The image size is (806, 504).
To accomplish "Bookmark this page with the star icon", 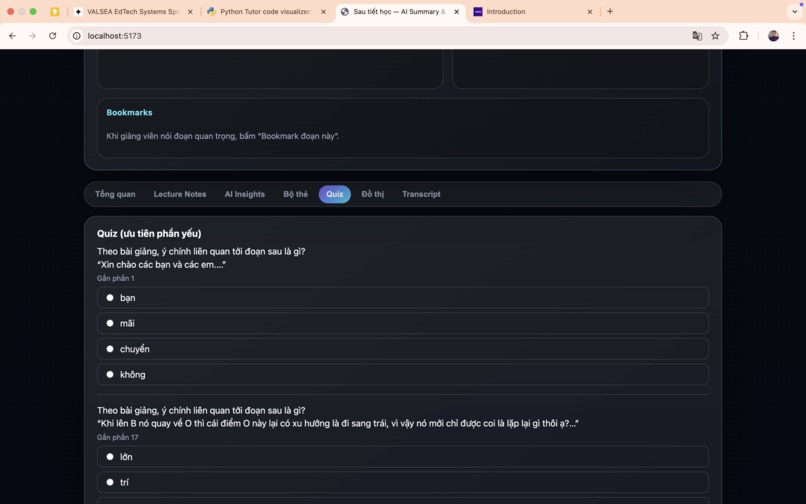I will [x=715, y=36].
